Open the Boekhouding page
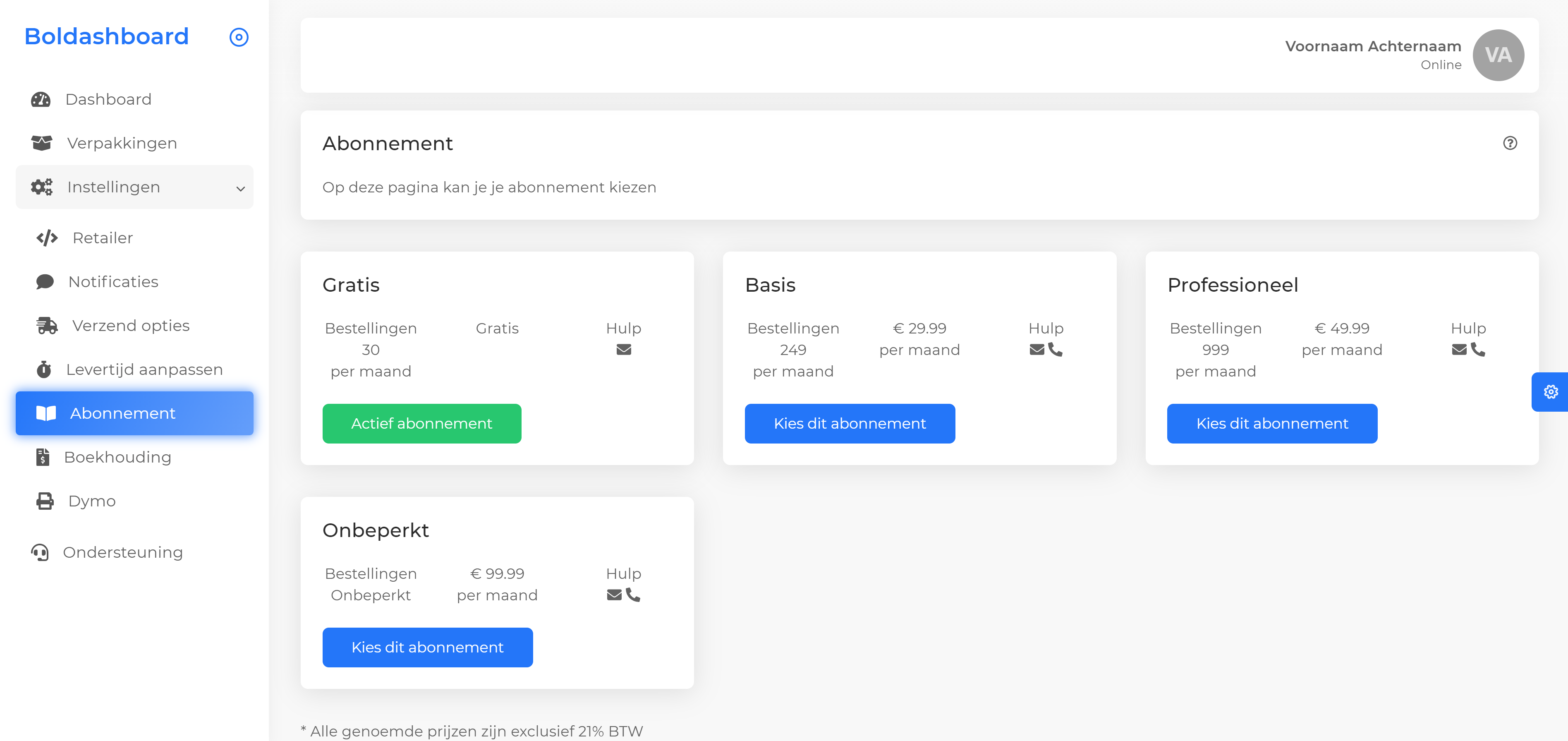 117,457
